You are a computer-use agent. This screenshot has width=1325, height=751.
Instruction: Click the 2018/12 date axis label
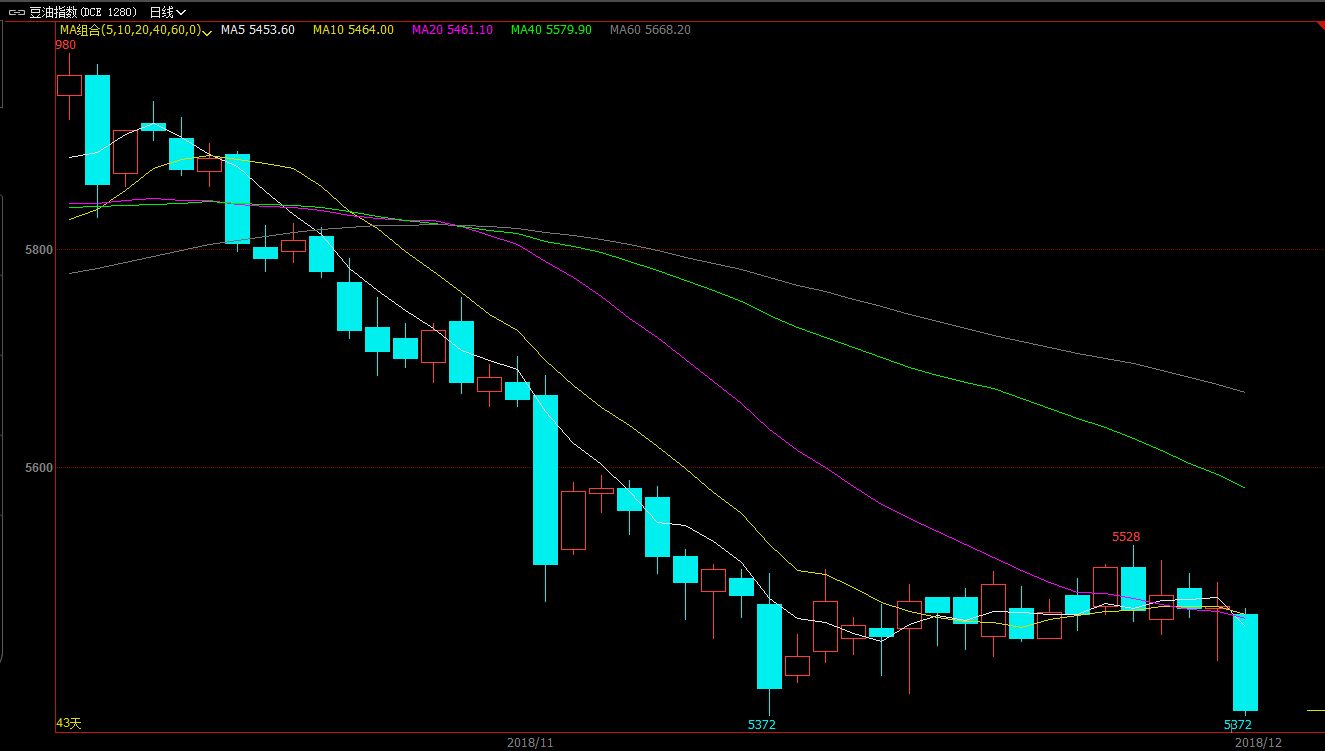coord(1258,743)
